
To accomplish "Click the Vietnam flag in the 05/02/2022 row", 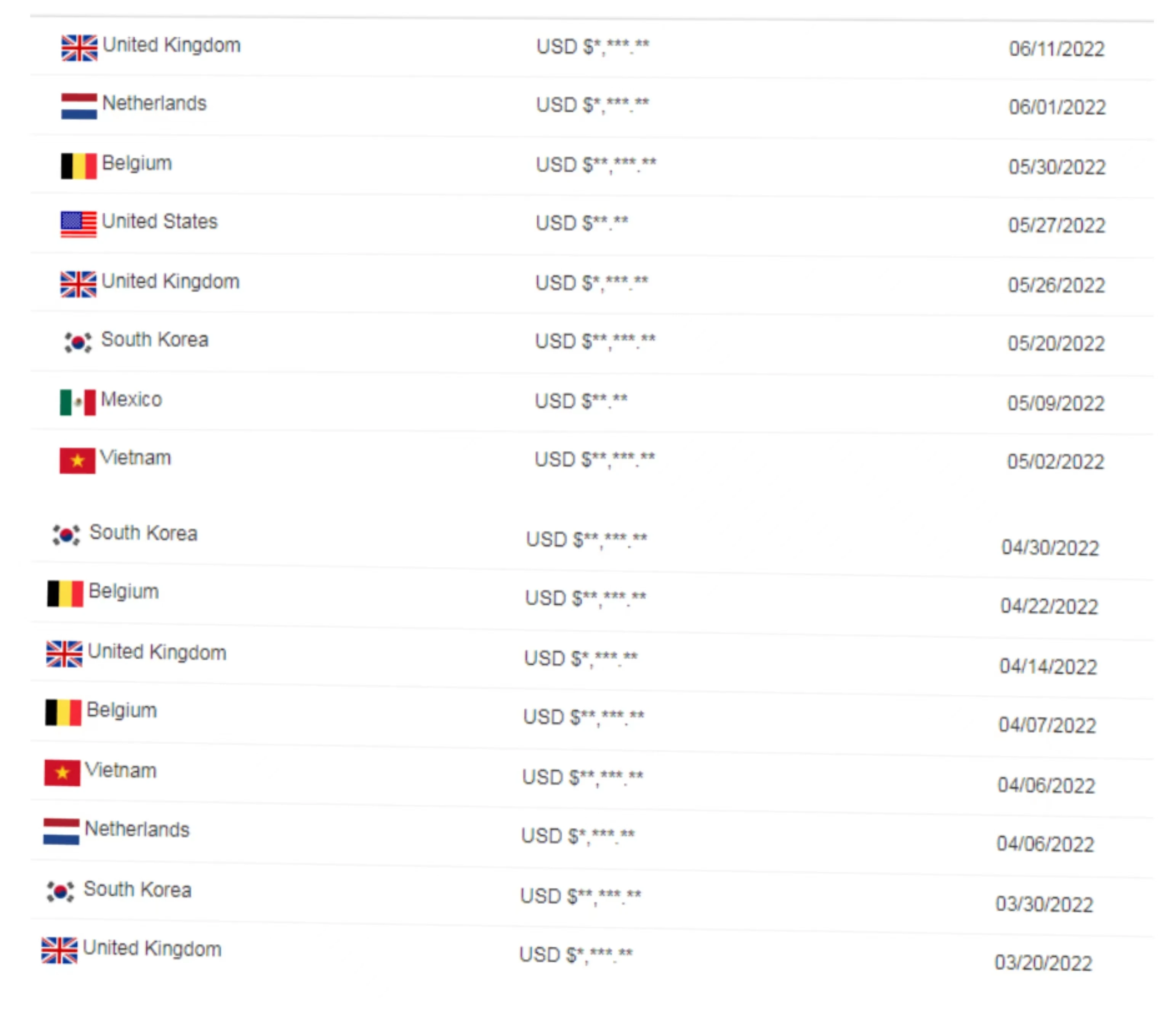I will [x=77, y=461].
